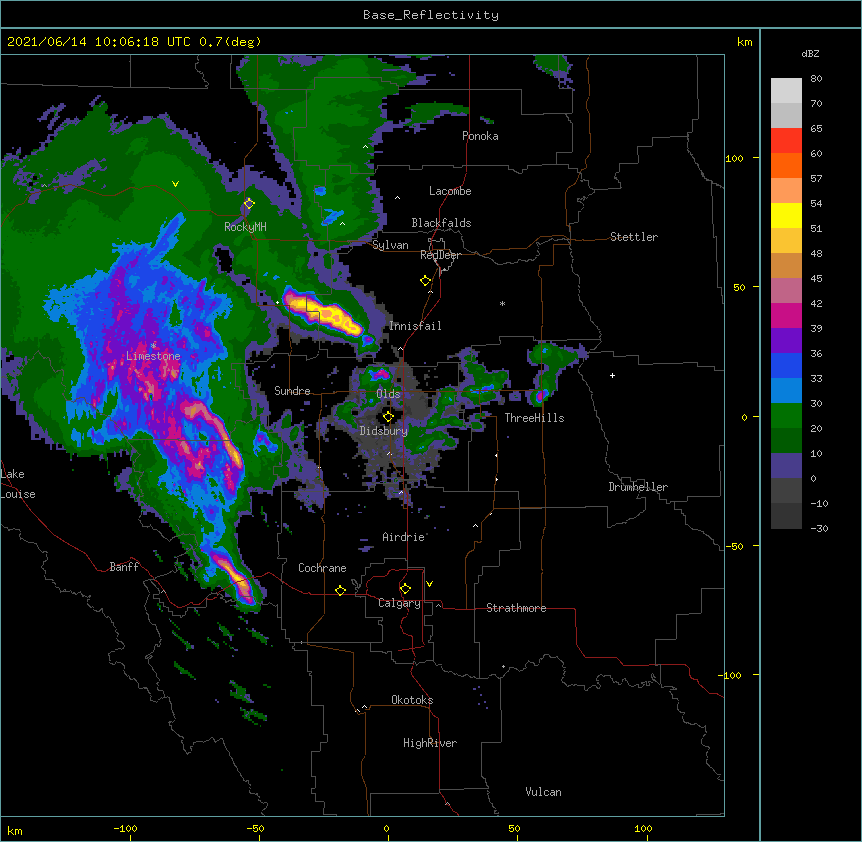
Task: Select the brown-orange 45–48 dBZ legend band
Action: [x=786, y=265]
